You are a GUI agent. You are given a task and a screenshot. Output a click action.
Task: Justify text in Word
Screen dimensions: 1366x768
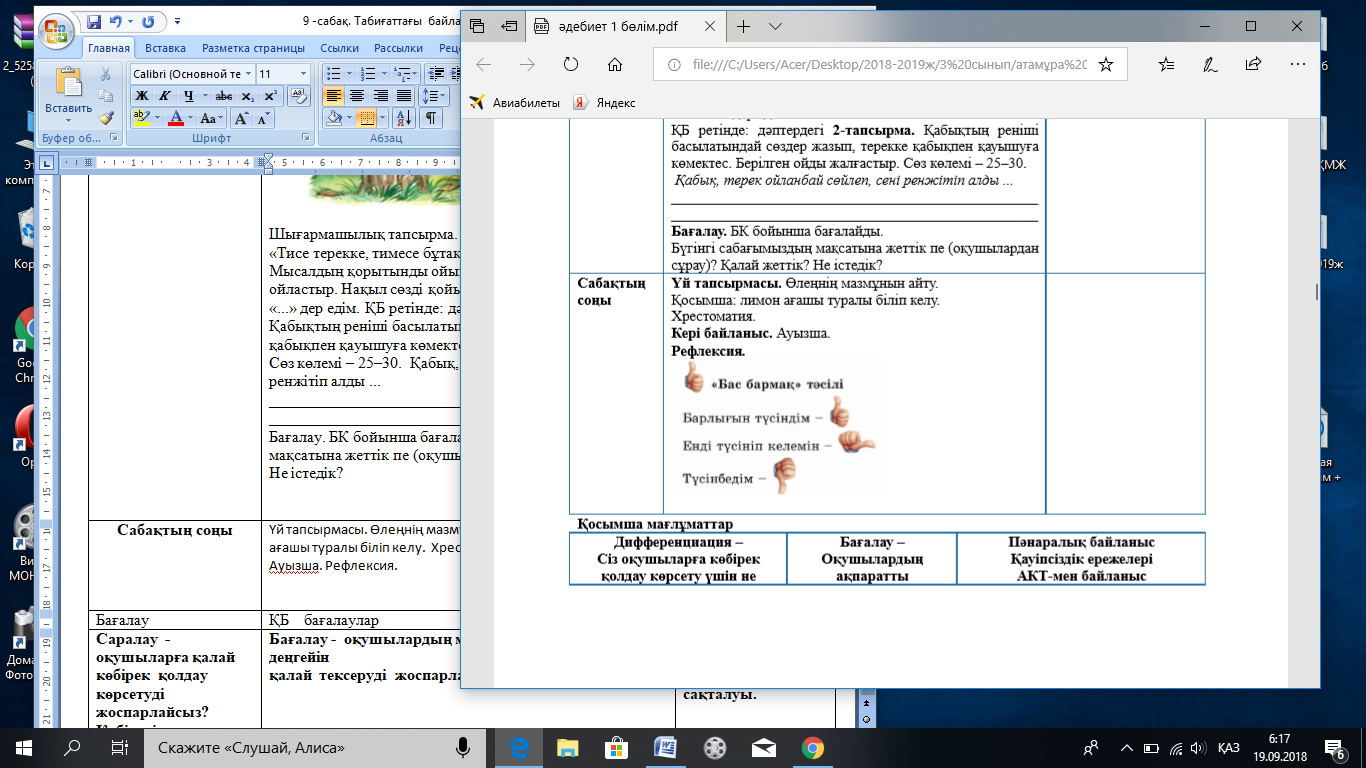(x=404, y=96)
